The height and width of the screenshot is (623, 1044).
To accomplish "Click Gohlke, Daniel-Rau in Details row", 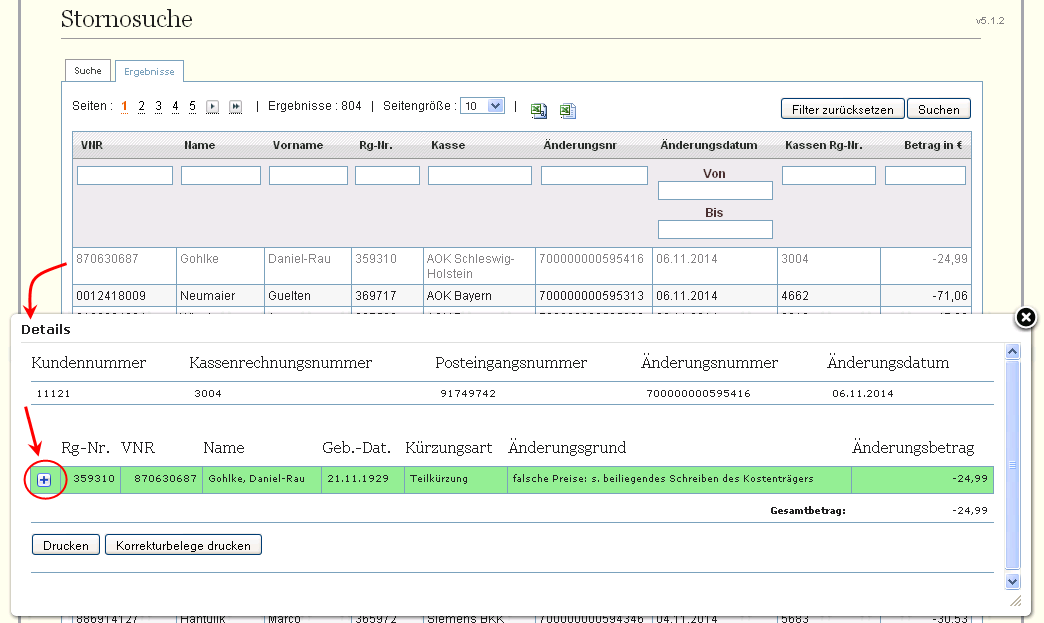I will tap(256, 479).
